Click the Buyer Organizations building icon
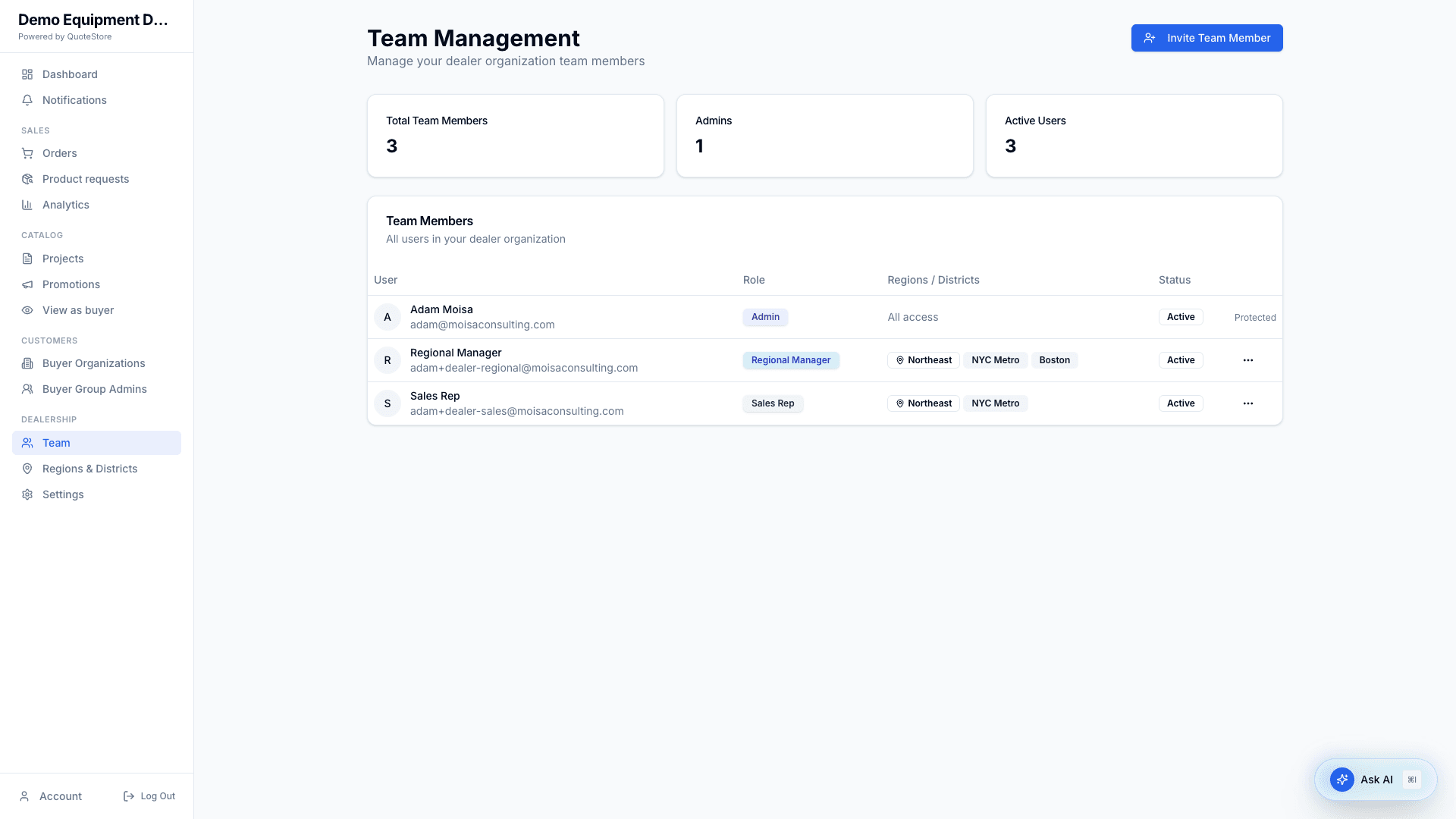This screenshot has height=819, width=1456. point(27,363)
